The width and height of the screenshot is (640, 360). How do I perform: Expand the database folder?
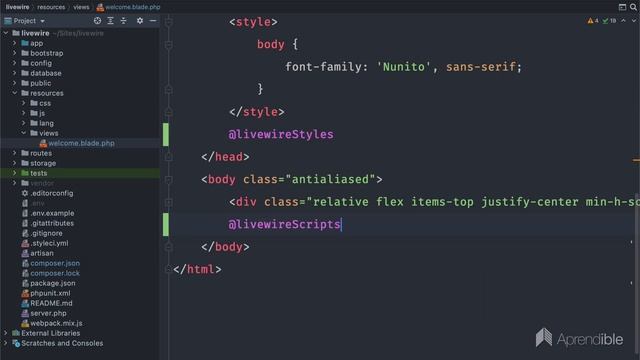point(15,73)
